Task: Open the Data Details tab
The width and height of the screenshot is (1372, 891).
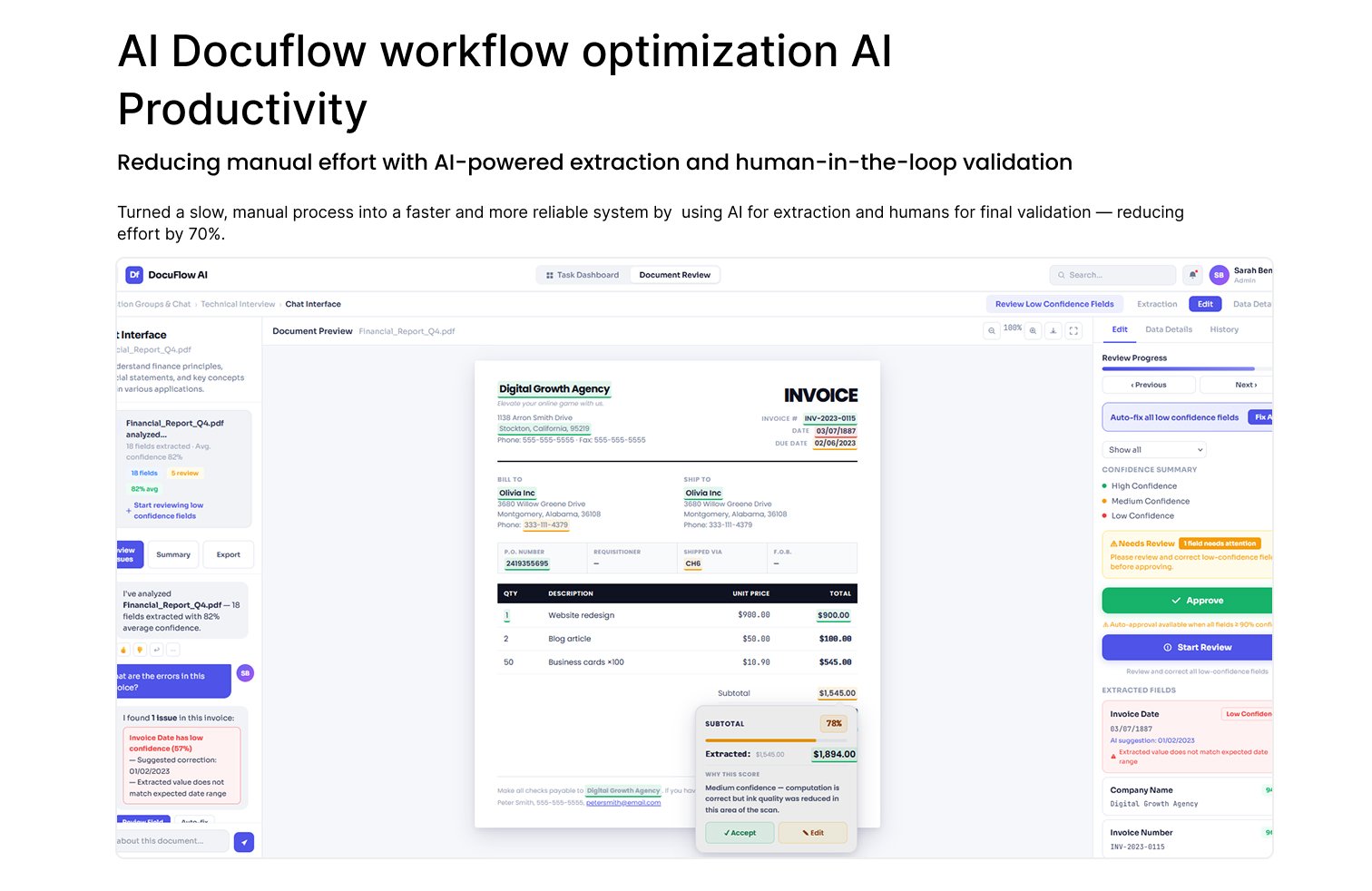Action: click(1168, 329)
